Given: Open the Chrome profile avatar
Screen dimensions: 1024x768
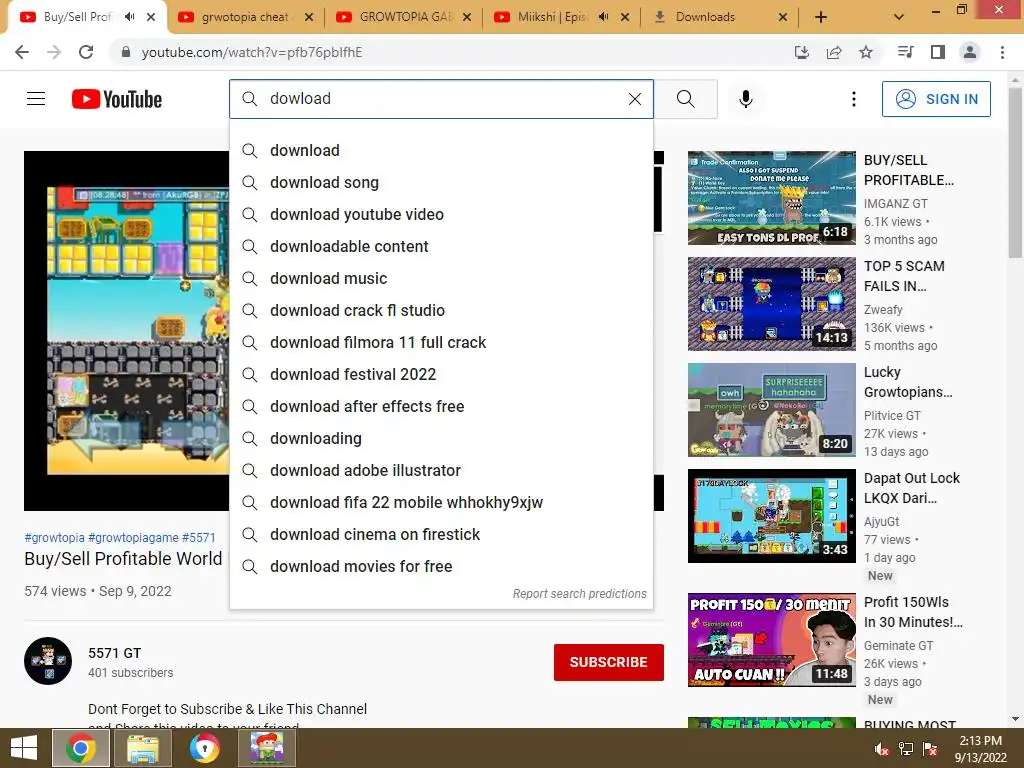Looking at the screenshot, I should (970, 52).
